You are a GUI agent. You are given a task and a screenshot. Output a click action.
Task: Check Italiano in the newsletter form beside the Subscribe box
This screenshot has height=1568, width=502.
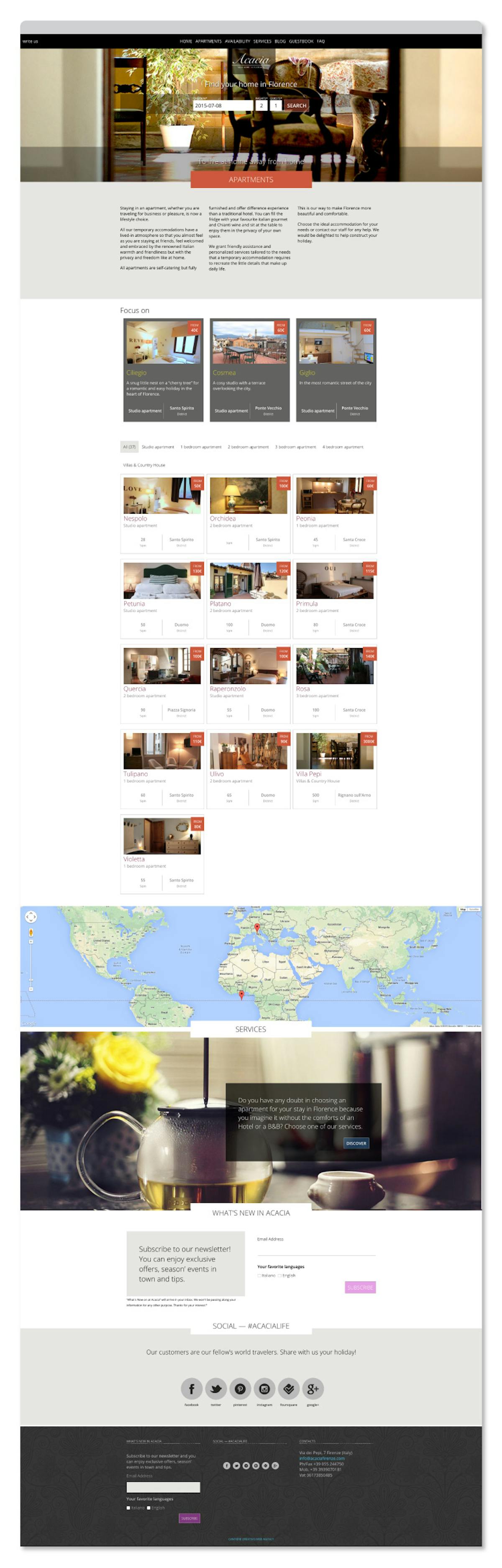pyautogui.click(x=259, y=1275)
